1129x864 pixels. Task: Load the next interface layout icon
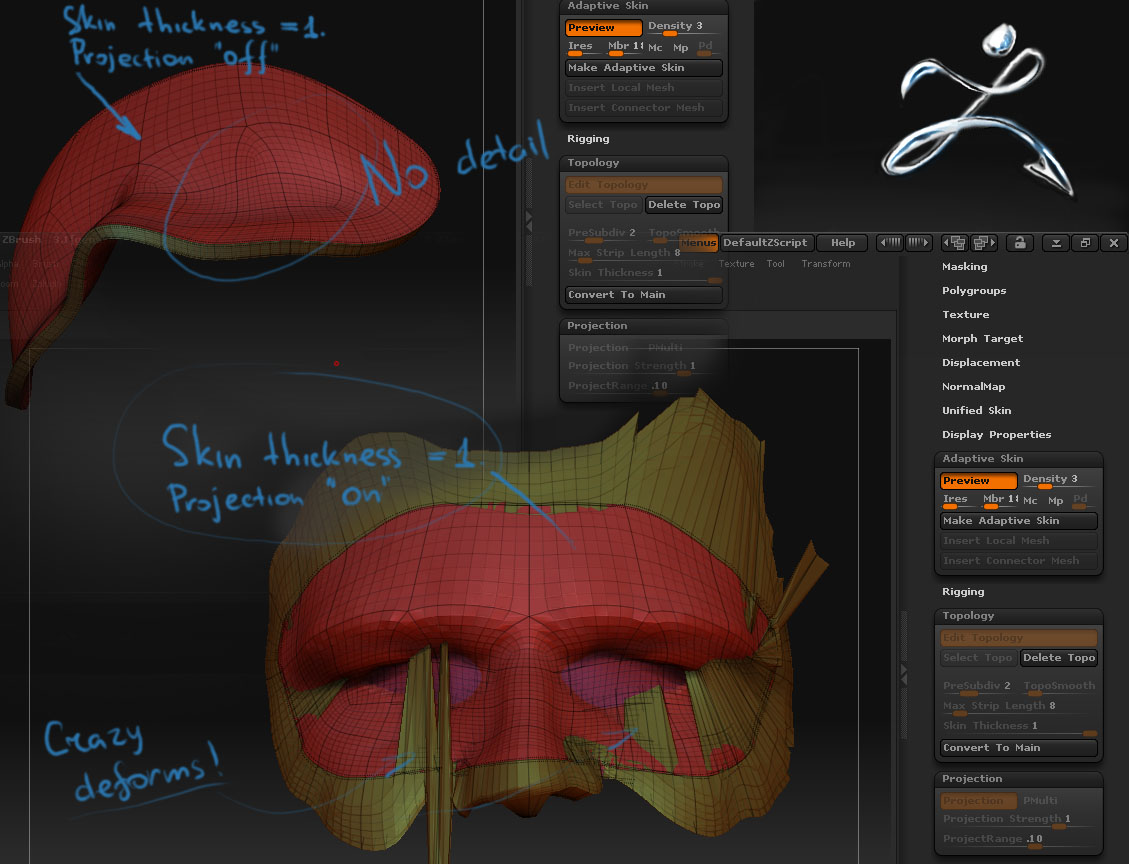click(x=984, y=243)
